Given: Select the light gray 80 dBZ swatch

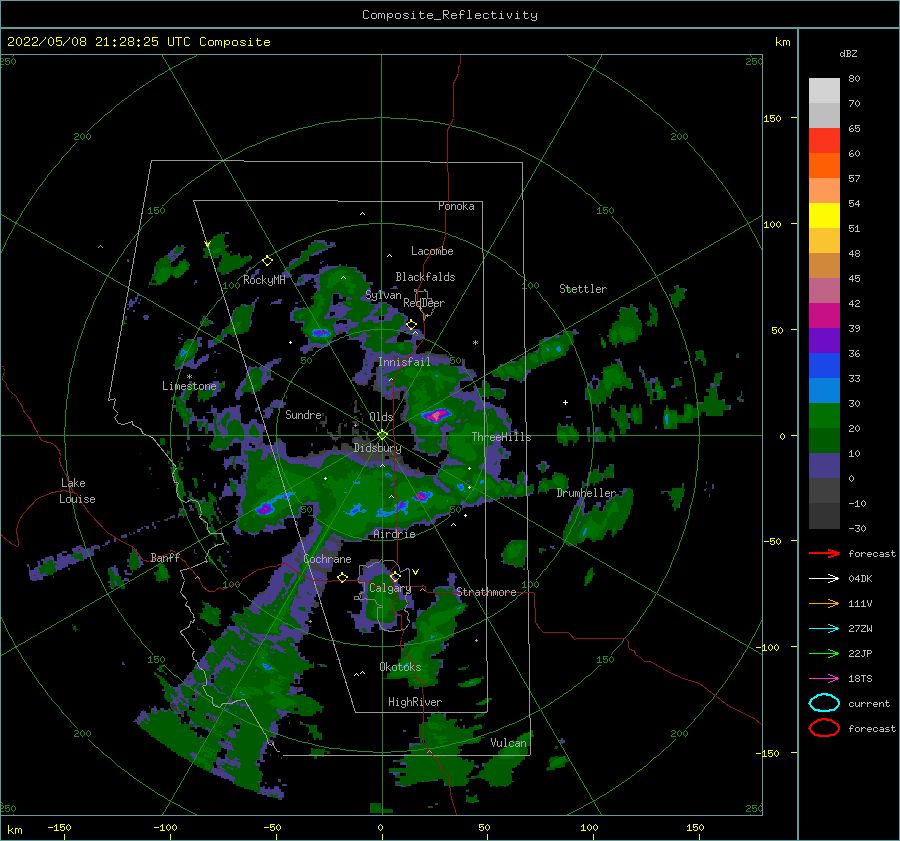Looking at the screenshot, I should pyautogui.click(x=824, y=90).
